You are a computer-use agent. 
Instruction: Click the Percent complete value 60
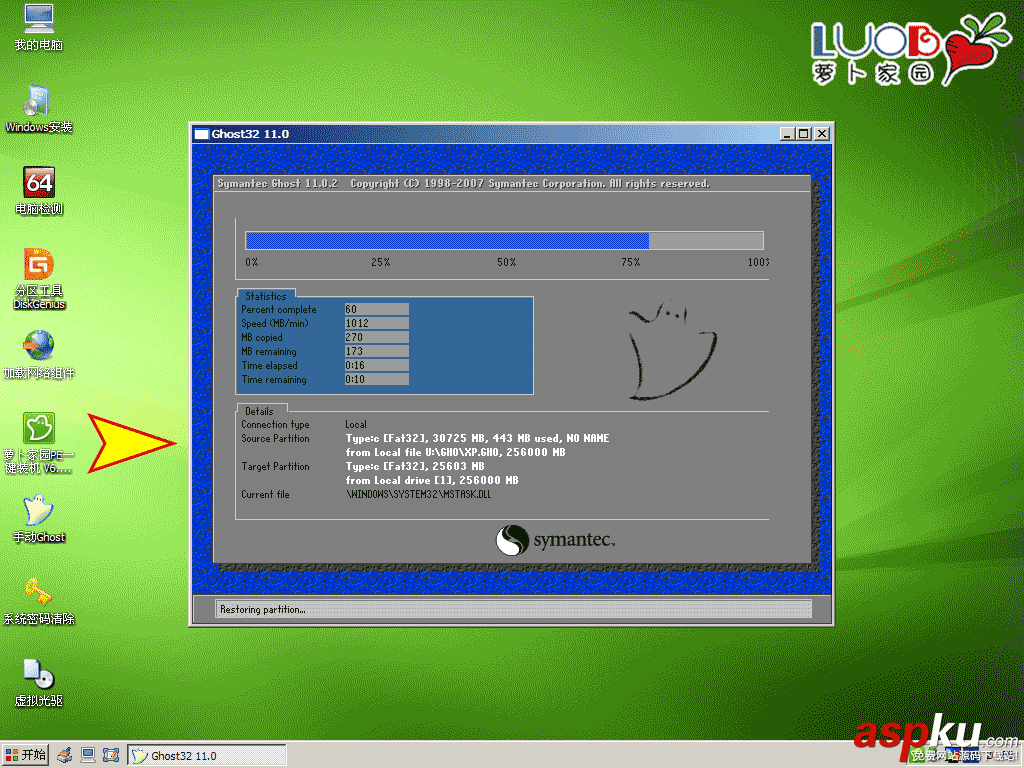click(x=377, y=309)
